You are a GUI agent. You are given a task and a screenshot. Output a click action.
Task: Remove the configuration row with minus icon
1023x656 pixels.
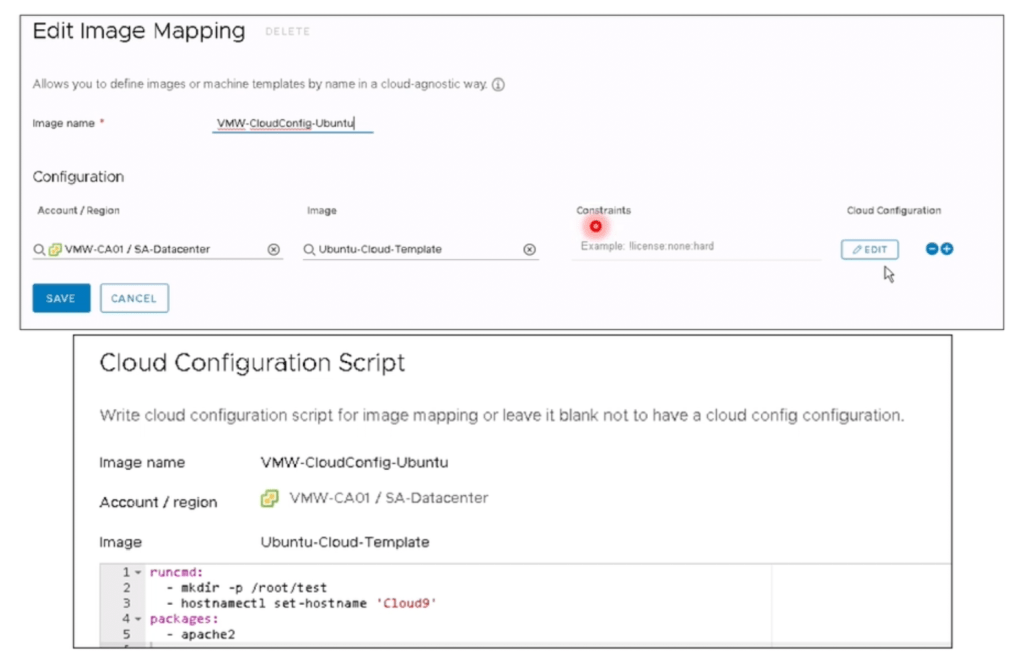(x=932, y=249)
